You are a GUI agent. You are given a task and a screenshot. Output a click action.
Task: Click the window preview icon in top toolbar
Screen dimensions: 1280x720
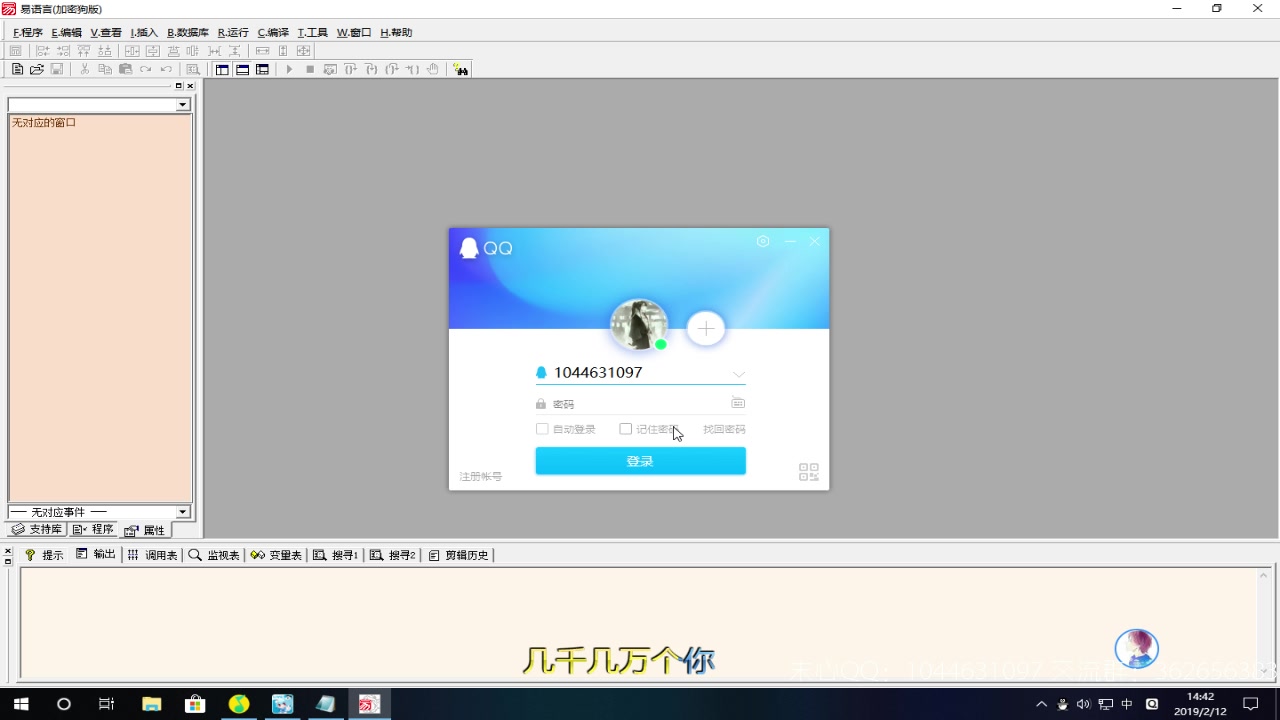pyautogui.click(x=15, y=50)
